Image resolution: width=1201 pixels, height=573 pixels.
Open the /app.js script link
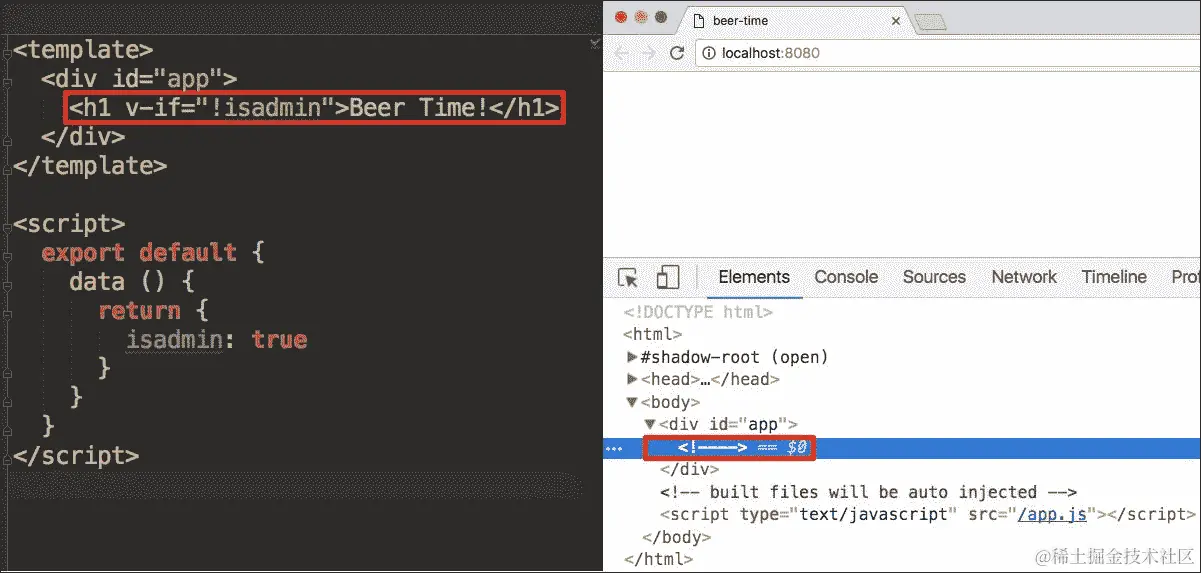coord(1054,514)
